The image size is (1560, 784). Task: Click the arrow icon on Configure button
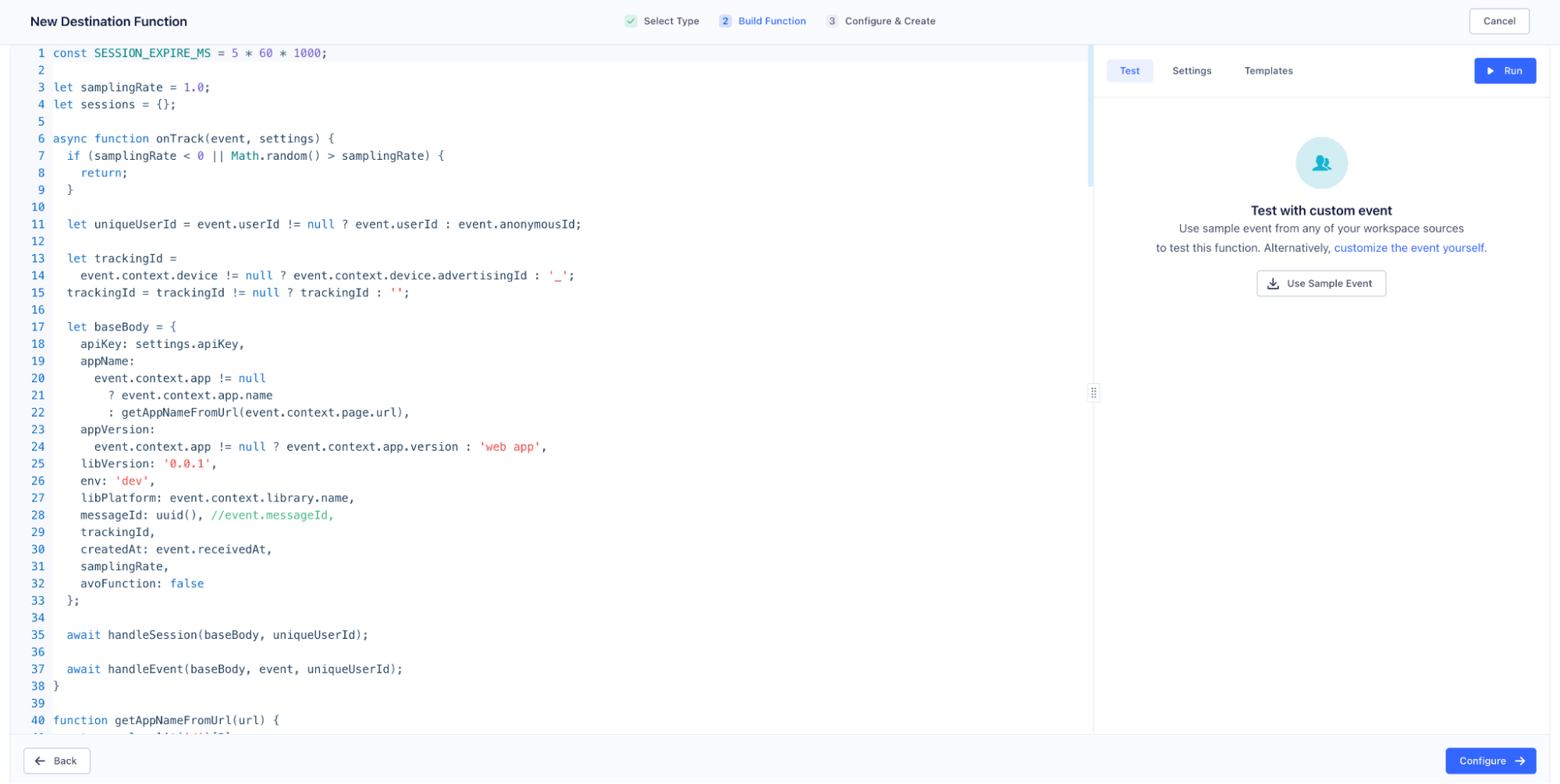click(1519, 761)
